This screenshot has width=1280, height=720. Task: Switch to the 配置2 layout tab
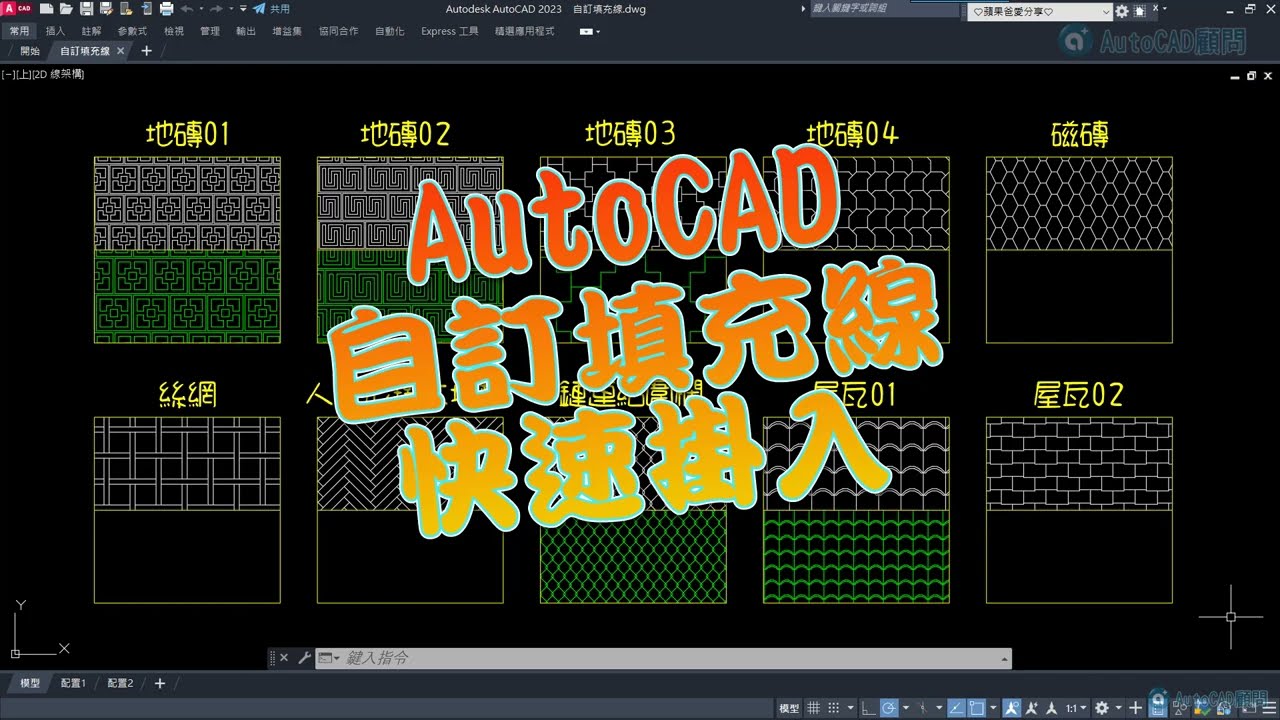[120, 683]
